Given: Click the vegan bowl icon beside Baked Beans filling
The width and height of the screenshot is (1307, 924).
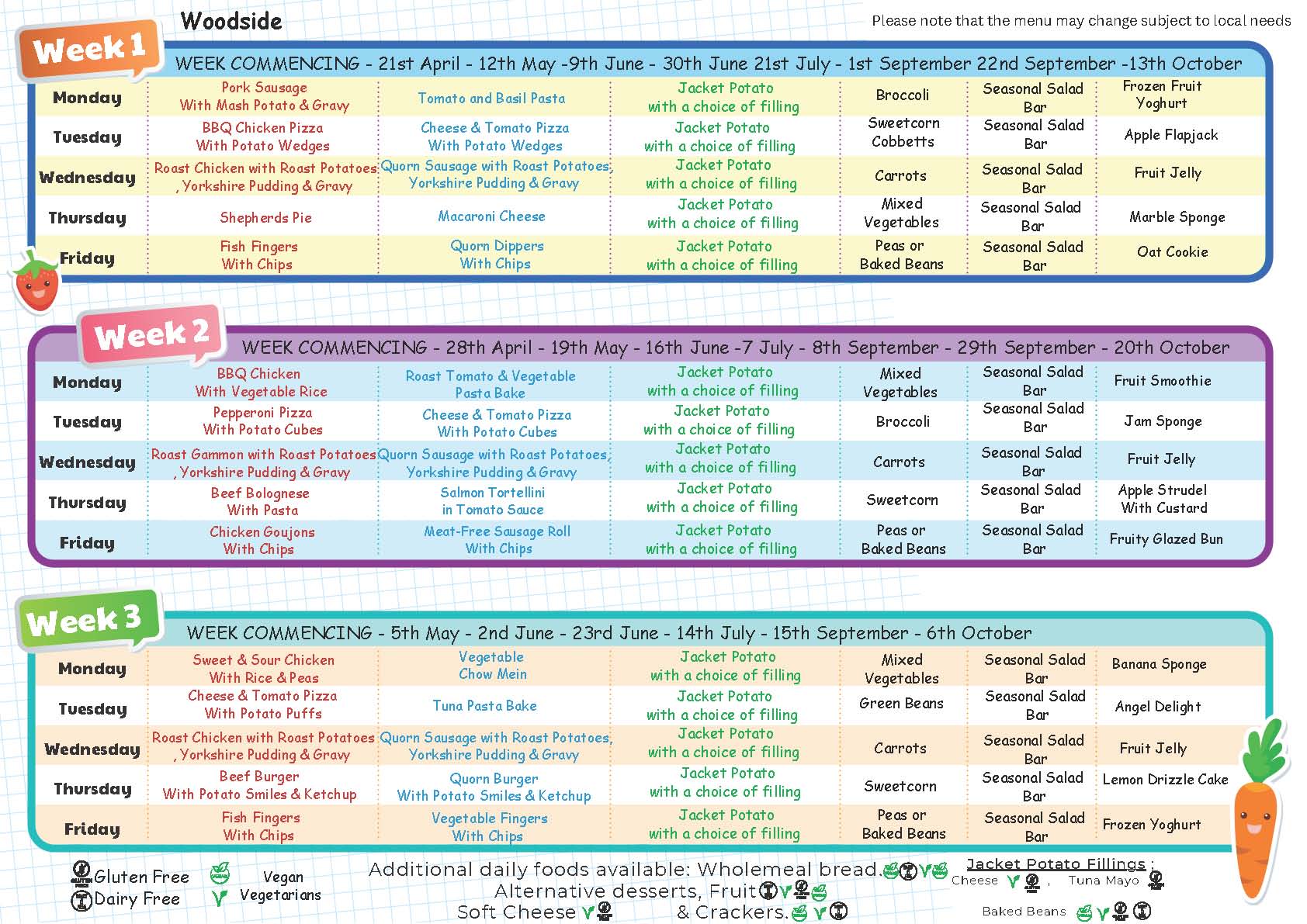Looking at the screenshot, I should point(1084,913).
